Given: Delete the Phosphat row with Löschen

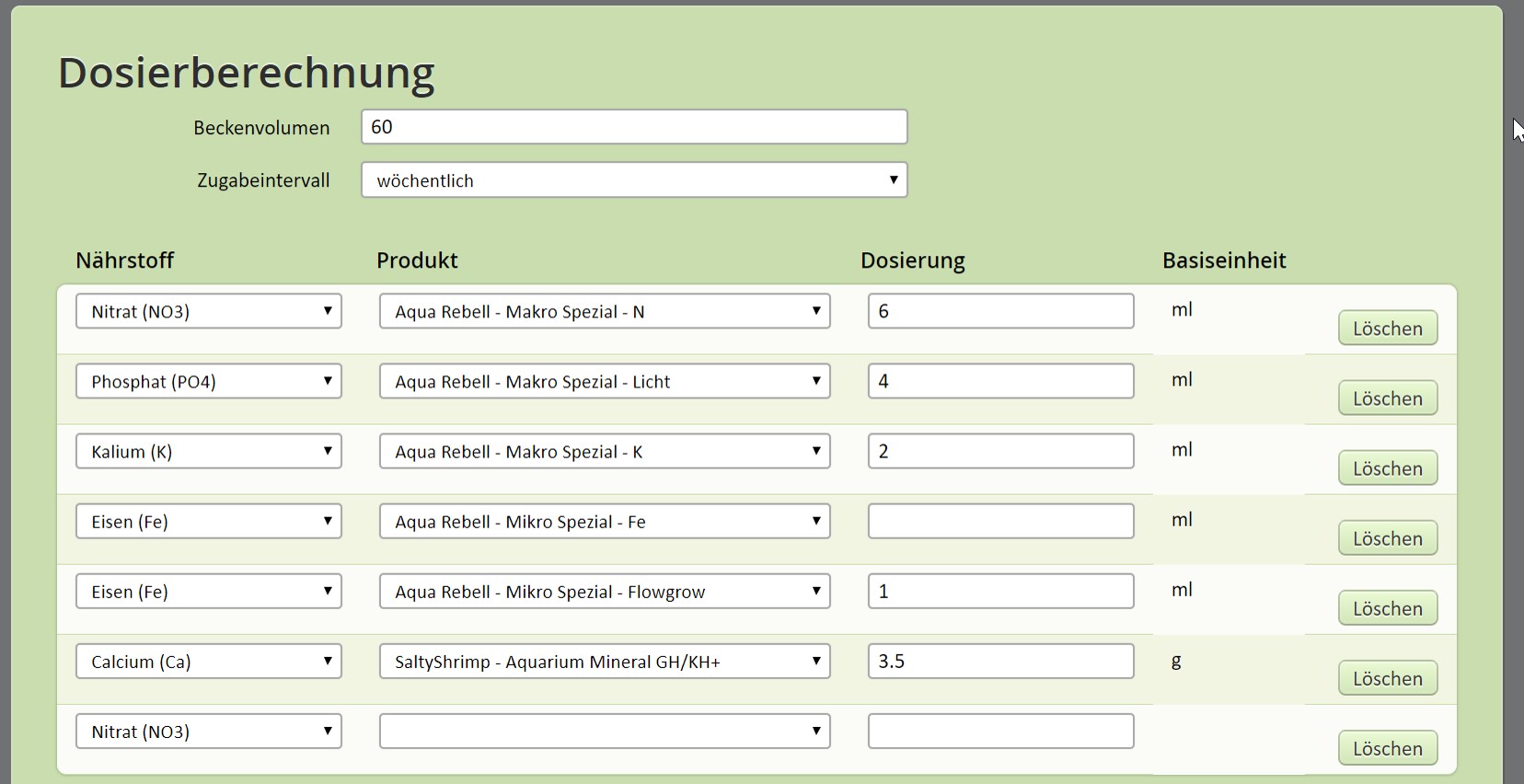Looking at the screenshot, I should click(1387, 398).
